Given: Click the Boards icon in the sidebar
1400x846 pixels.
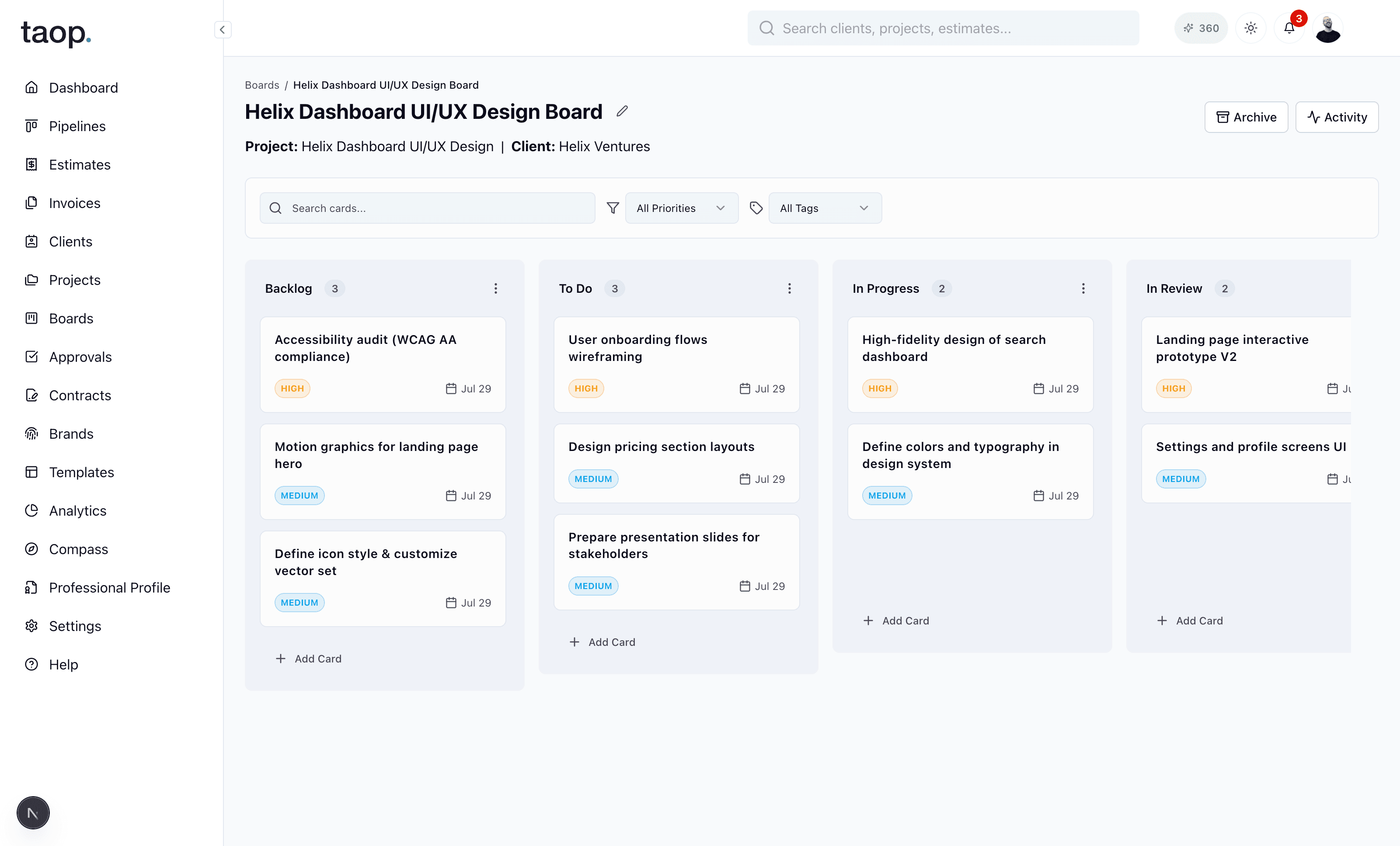Looking at the screenshot, I should pos(31,318).
